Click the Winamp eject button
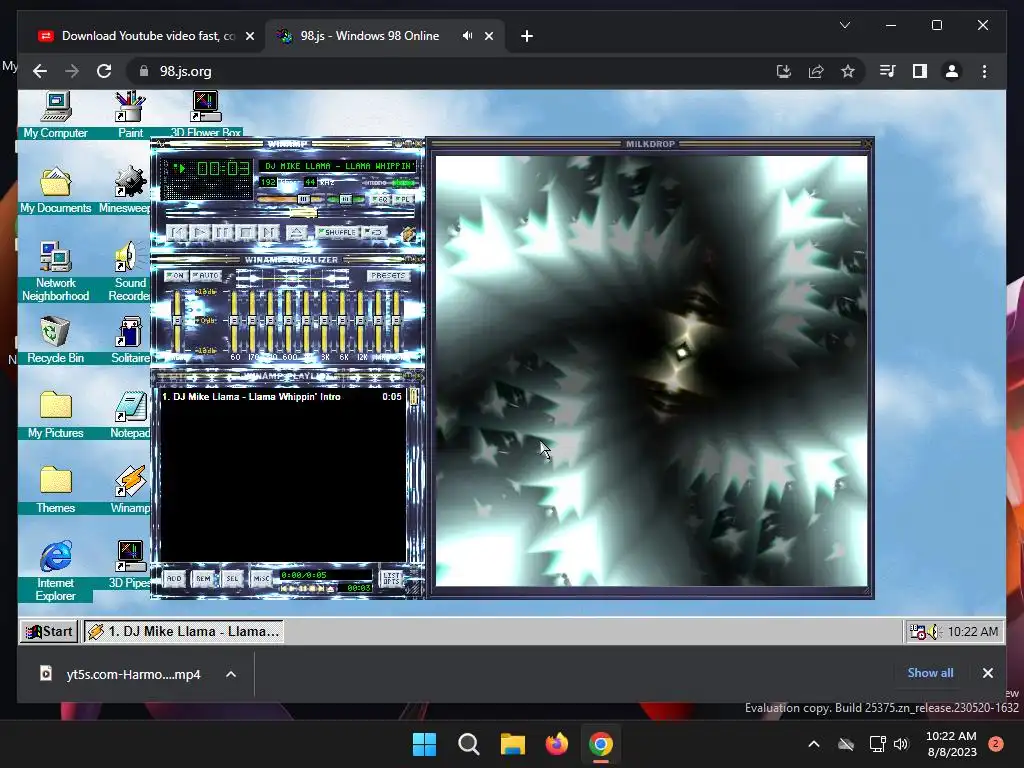Screen dimensions: 1024x768 tap(296, 232)
